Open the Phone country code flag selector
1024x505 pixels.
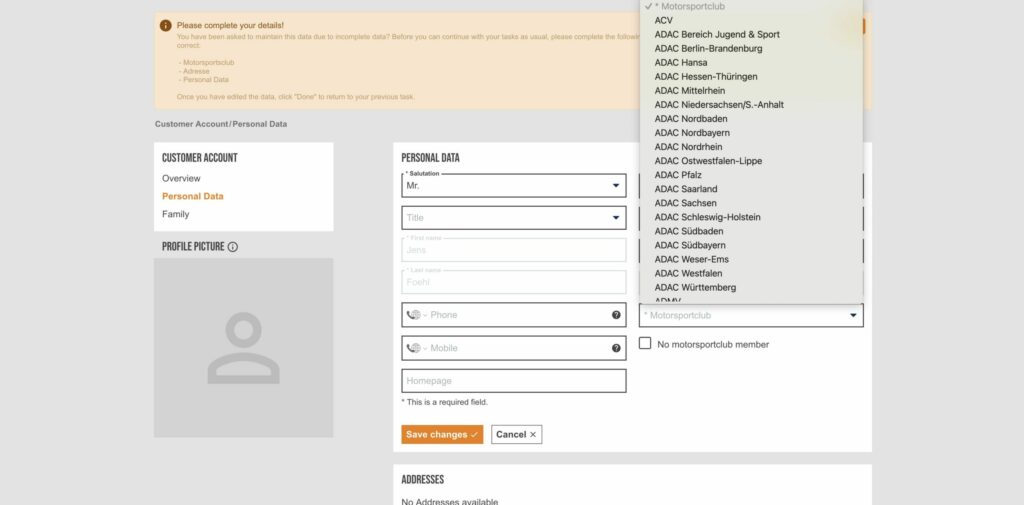[x=415, y=315]
